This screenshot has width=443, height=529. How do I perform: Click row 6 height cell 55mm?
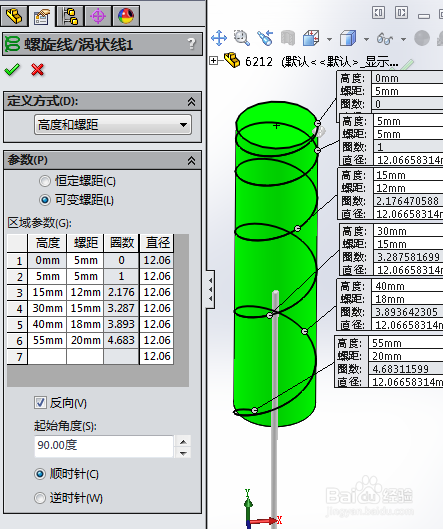tap(47, 340)
